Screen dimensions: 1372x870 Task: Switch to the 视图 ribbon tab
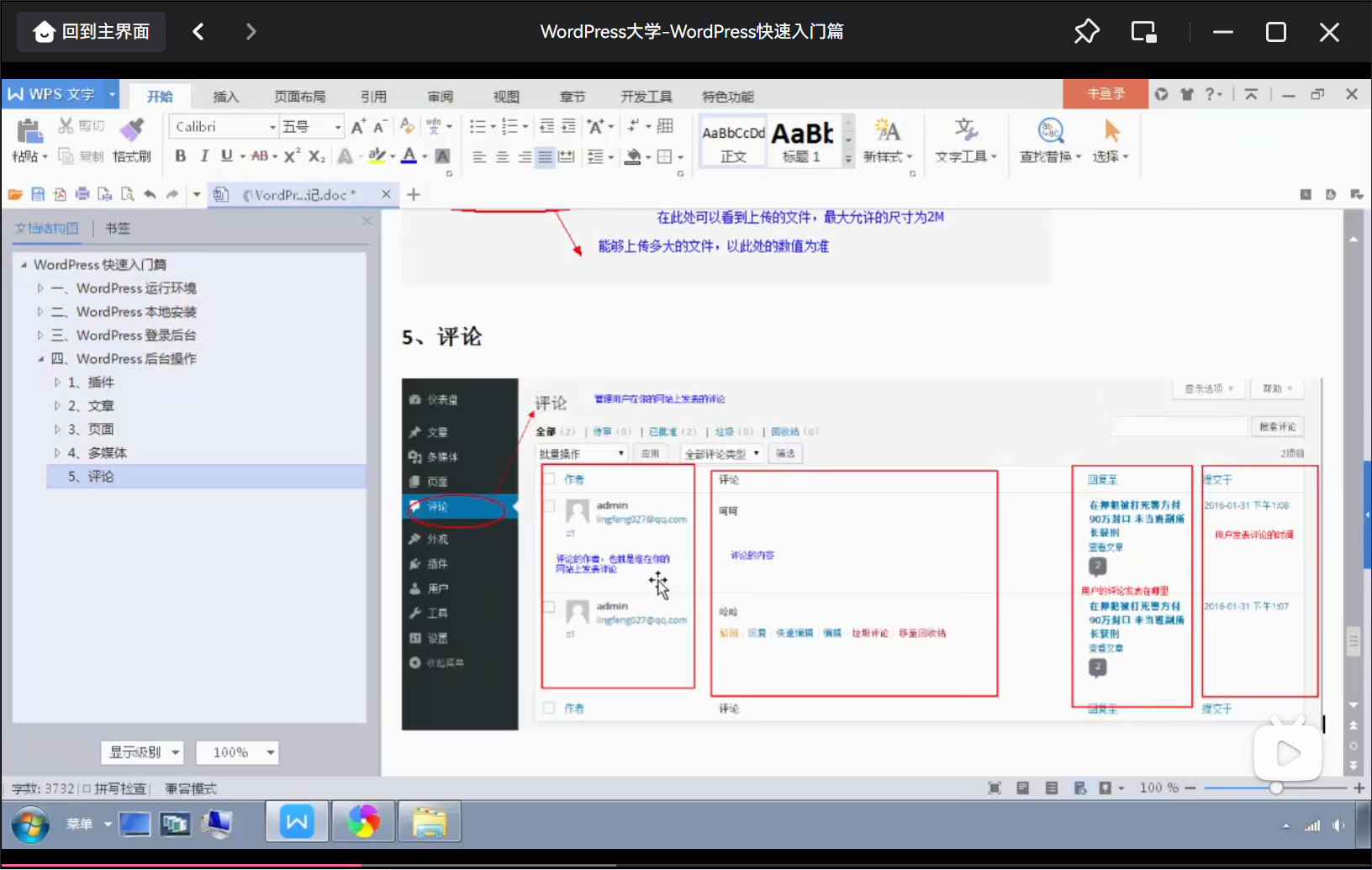click(x=506, y=97)
